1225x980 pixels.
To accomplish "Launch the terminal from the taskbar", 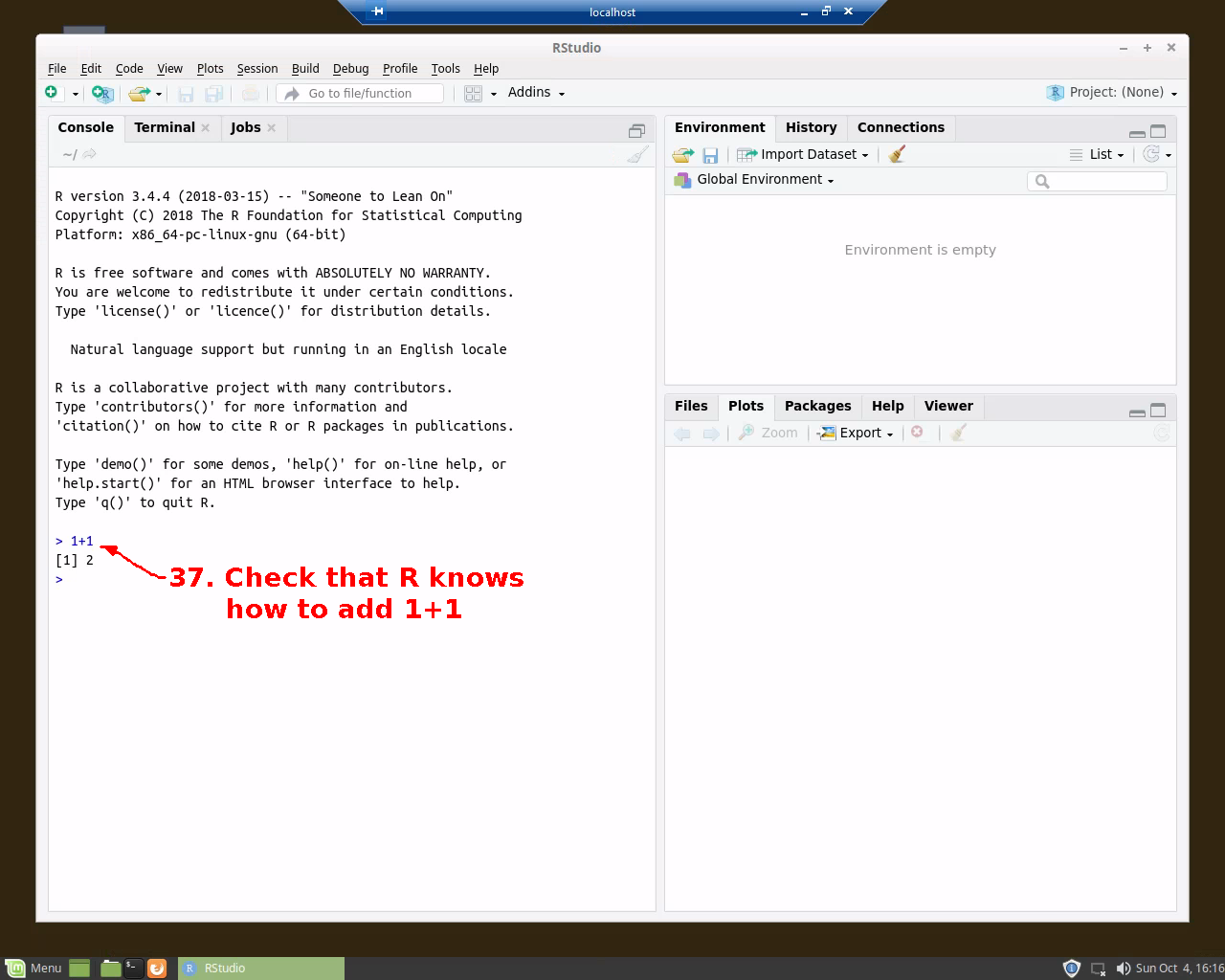I will click(133, 969).
